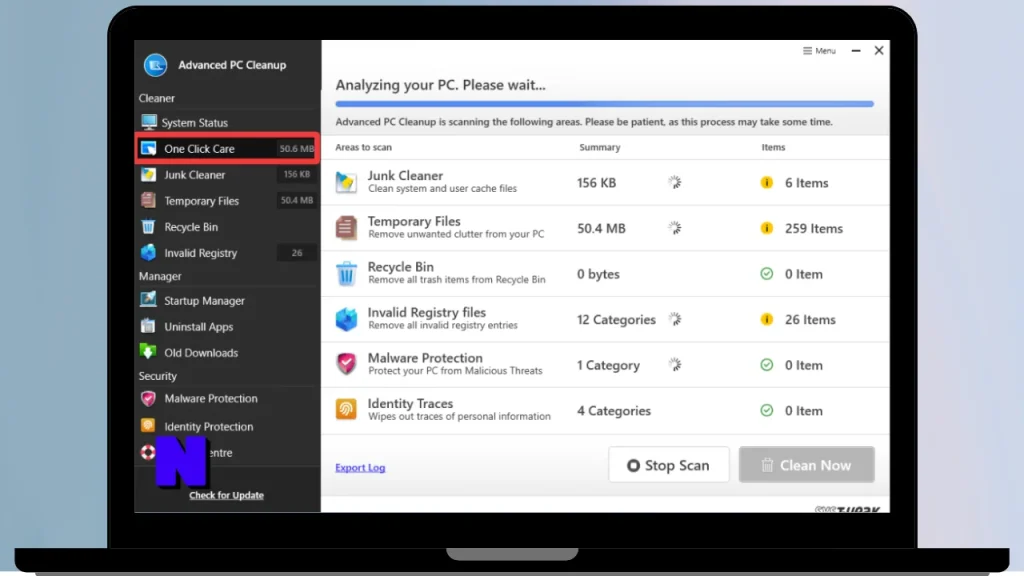Click the "Invalid Registry files" row title
The width and height of the screenshot is (1024, 576).
(x=426, y=312)
